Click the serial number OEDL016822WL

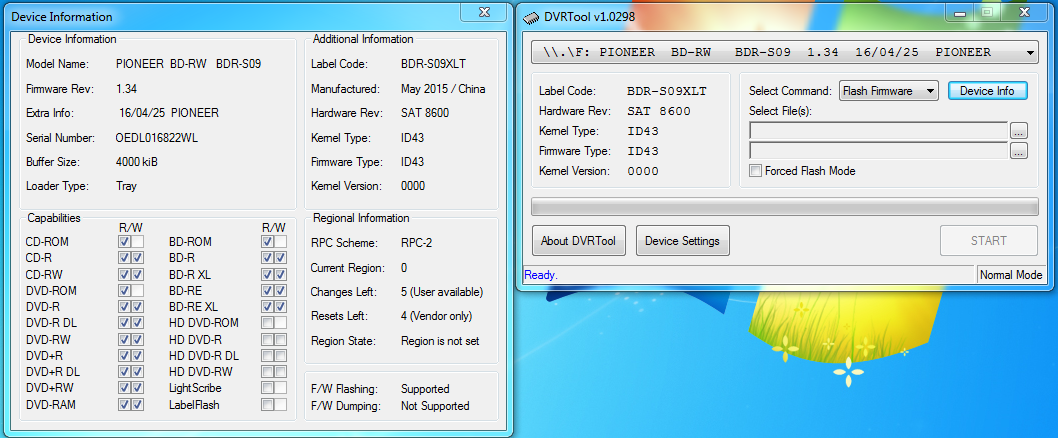157,138
